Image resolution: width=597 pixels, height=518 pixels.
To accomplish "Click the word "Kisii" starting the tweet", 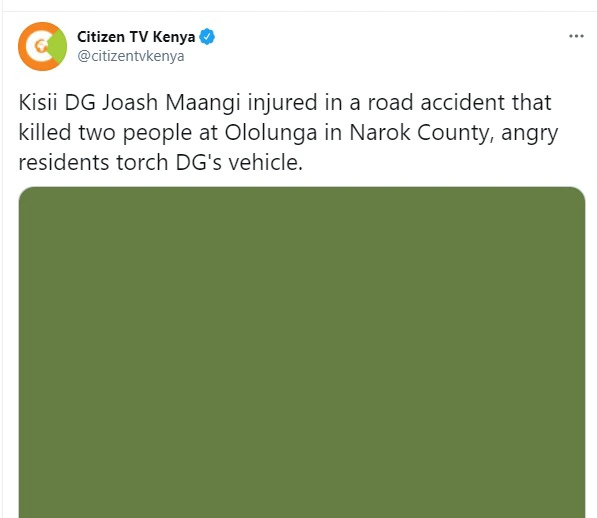I will 38,103.
